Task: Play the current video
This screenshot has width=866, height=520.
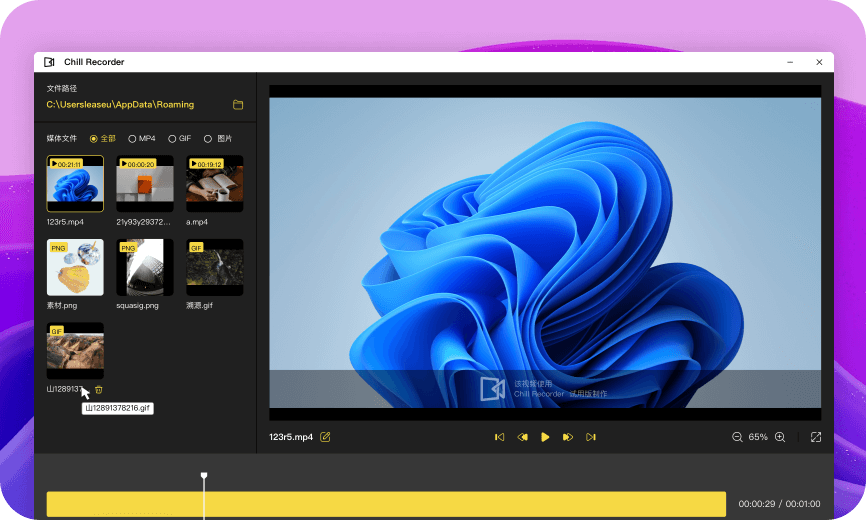Action: tap(545, 437)
